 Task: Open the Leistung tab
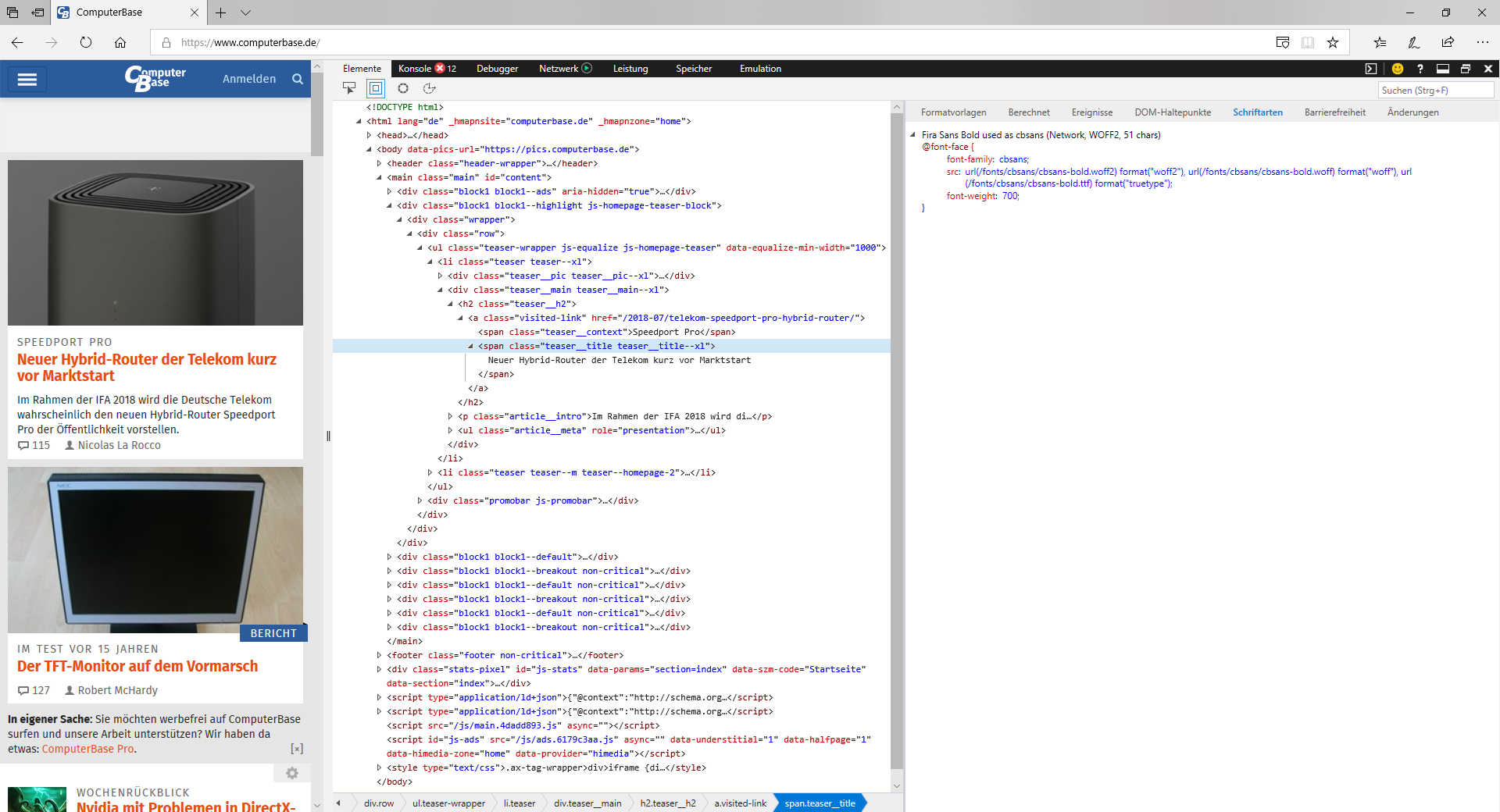[630, 69]
